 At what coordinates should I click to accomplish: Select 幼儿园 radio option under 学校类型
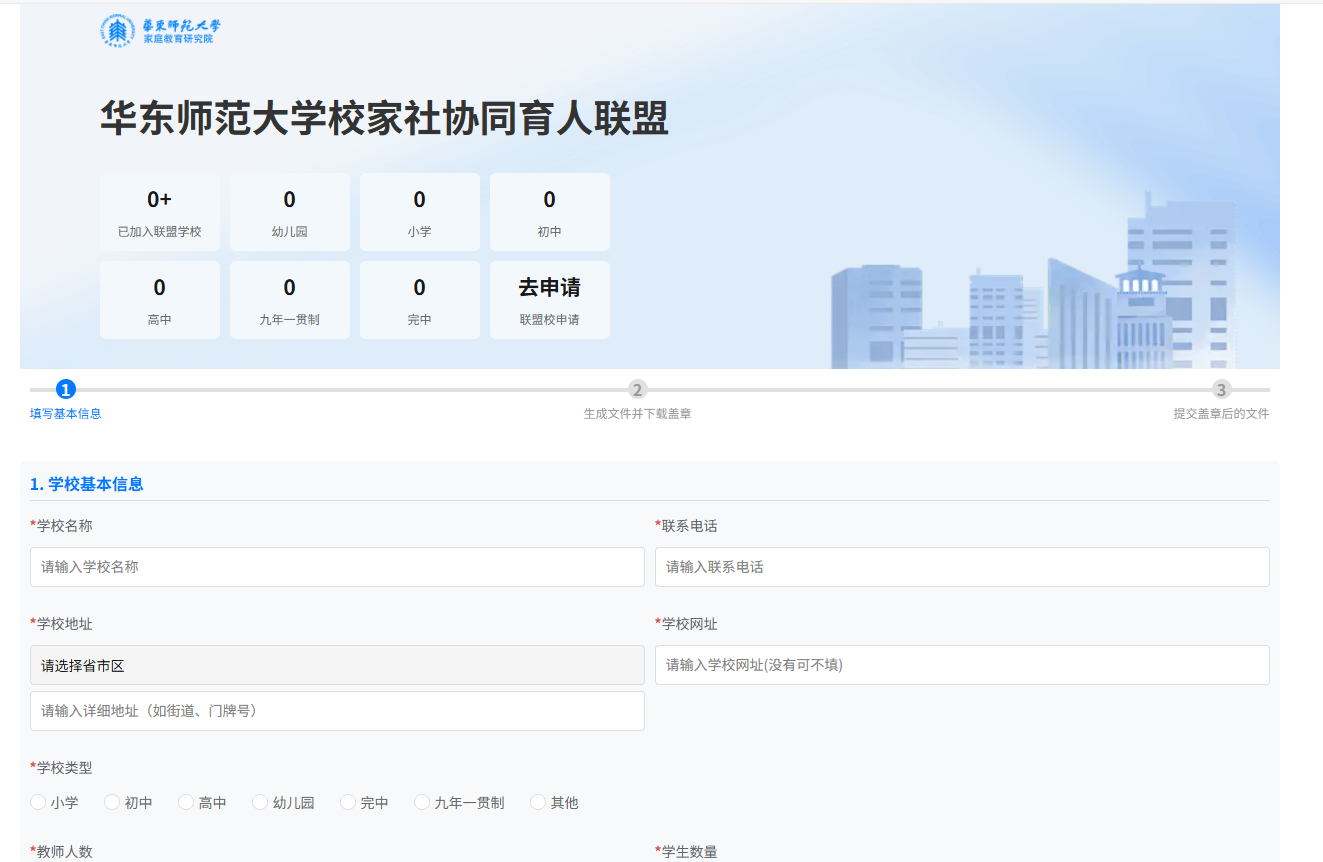(x=260, y=802)
